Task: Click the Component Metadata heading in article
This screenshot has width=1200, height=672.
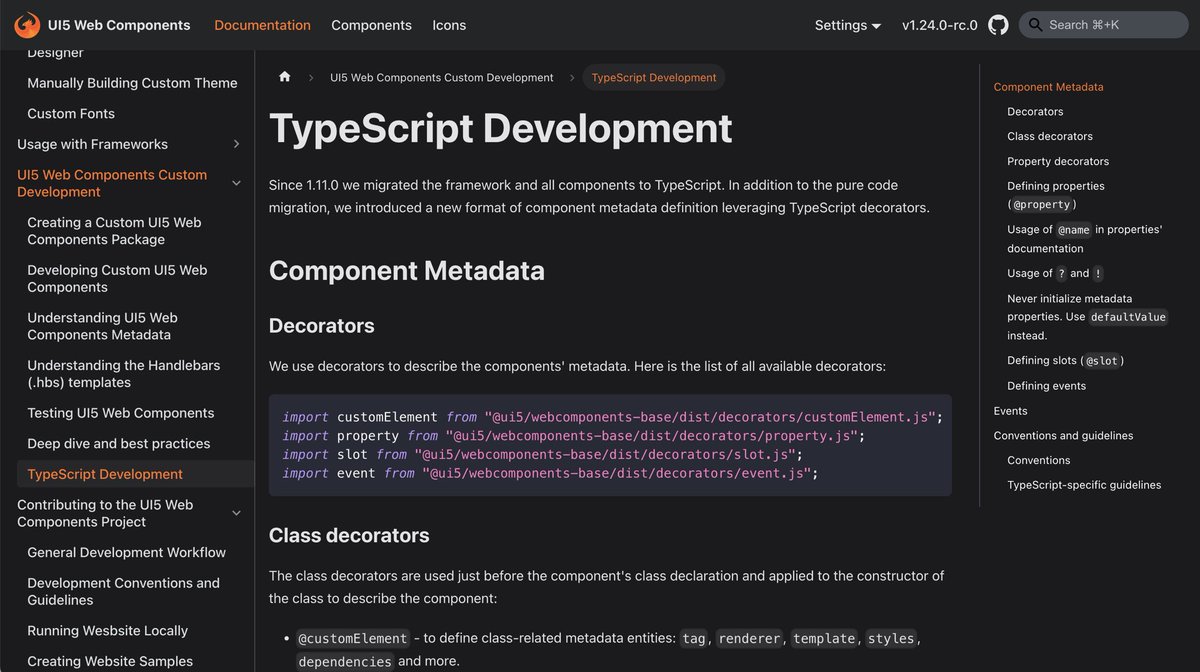Action: (407, 271)
